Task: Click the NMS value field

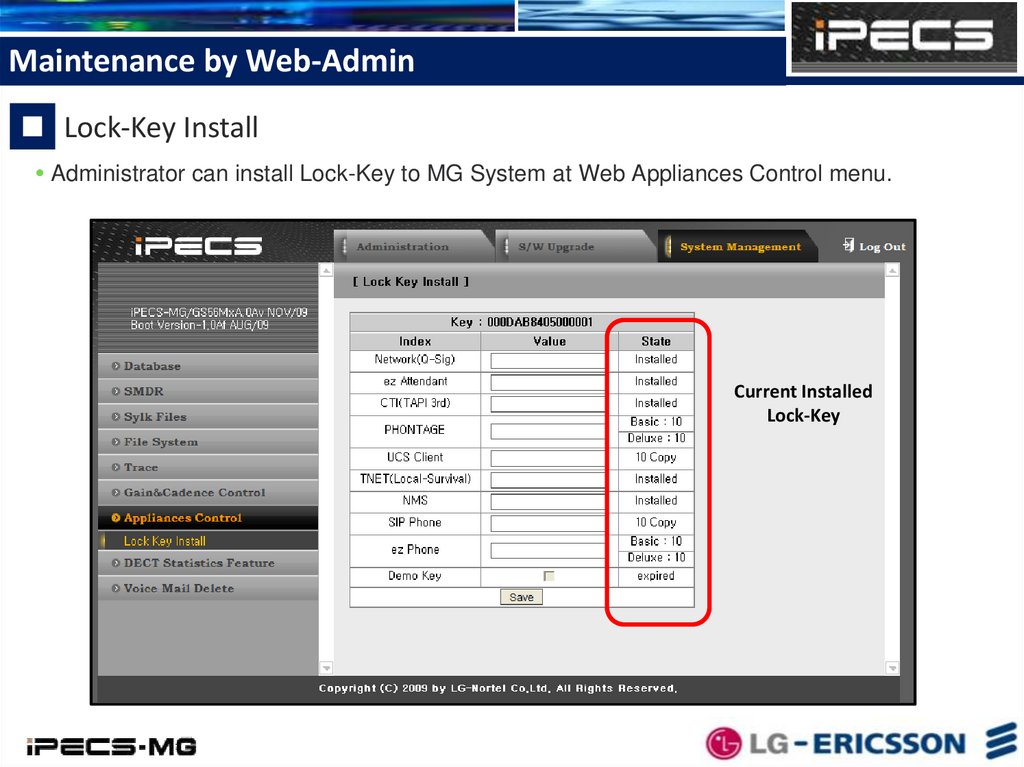Action: [549, 502]
